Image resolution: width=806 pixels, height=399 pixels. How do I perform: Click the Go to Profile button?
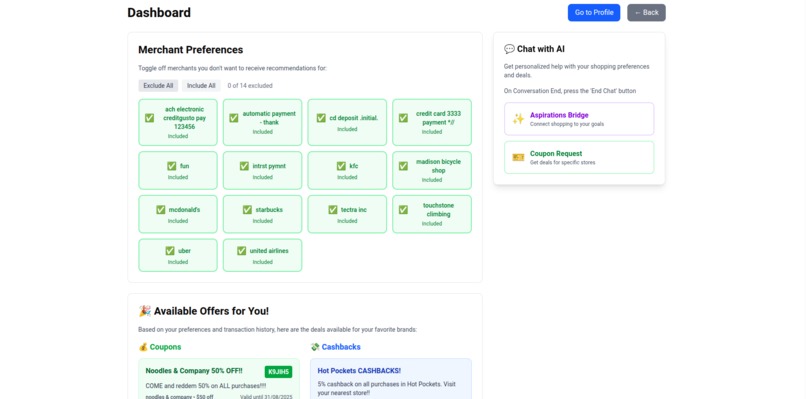click(594, 12)
